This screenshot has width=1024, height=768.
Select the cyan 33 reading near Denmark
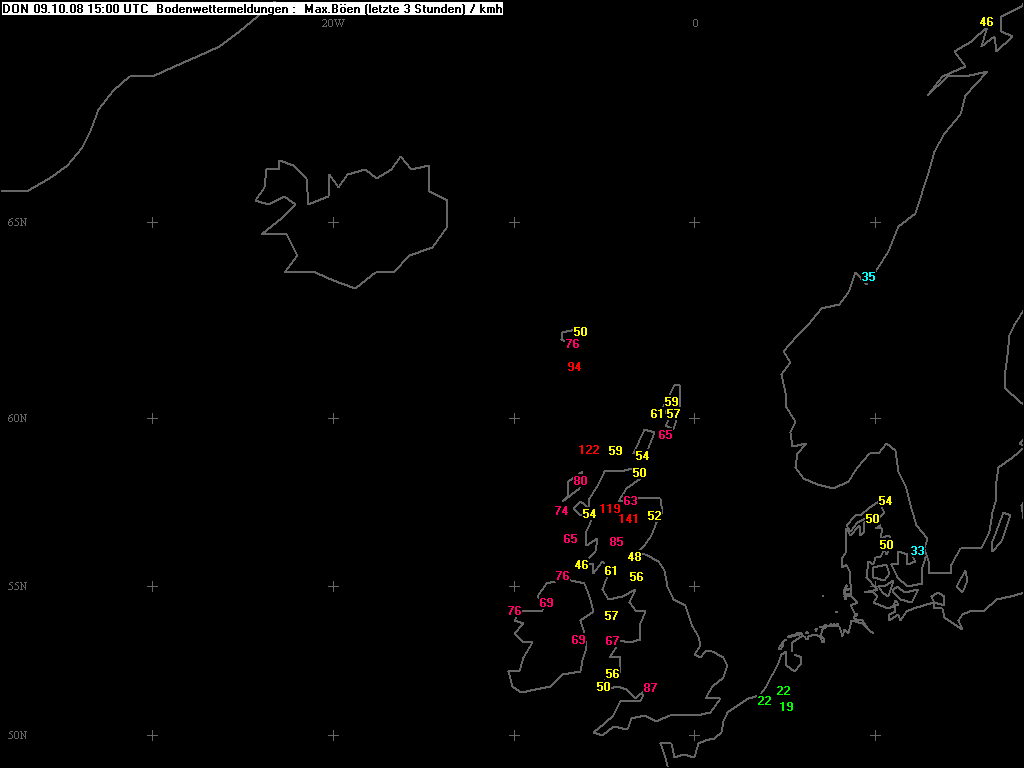(917, 551)
